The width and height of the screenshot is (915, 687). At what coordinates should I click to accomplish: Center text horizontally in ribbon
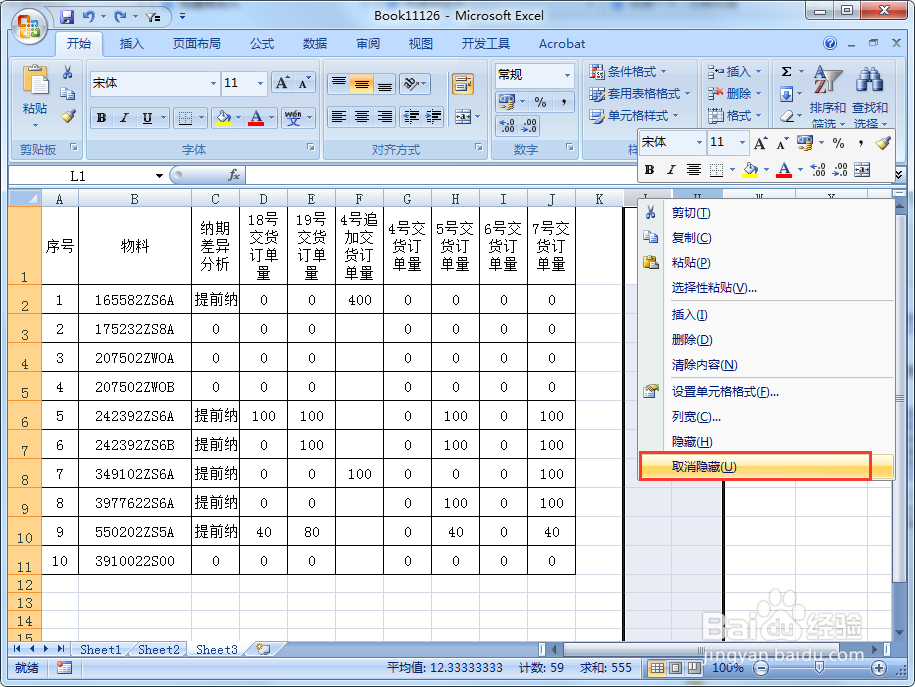tap(361, 117)
